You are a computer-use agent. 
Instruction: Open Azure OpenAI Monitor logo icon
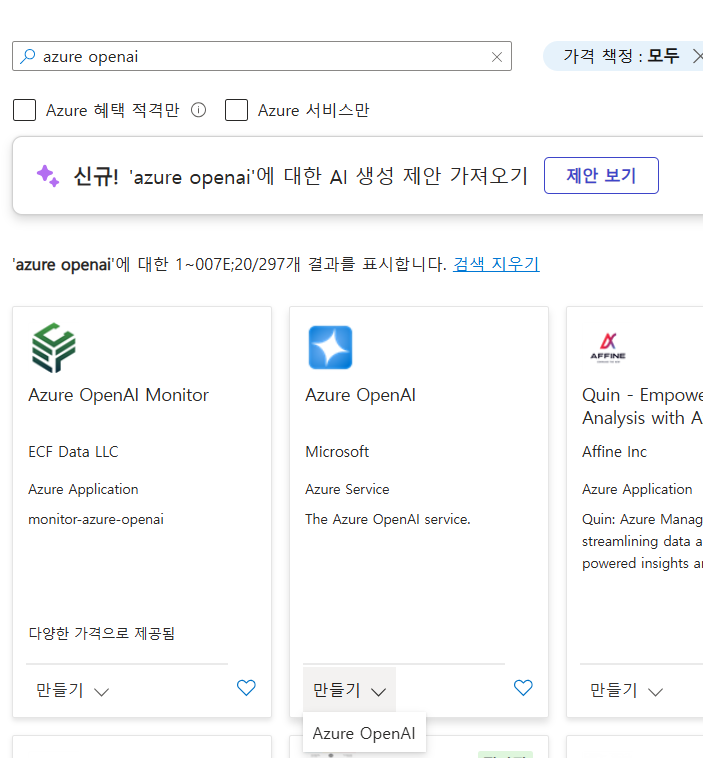point(54,348)
